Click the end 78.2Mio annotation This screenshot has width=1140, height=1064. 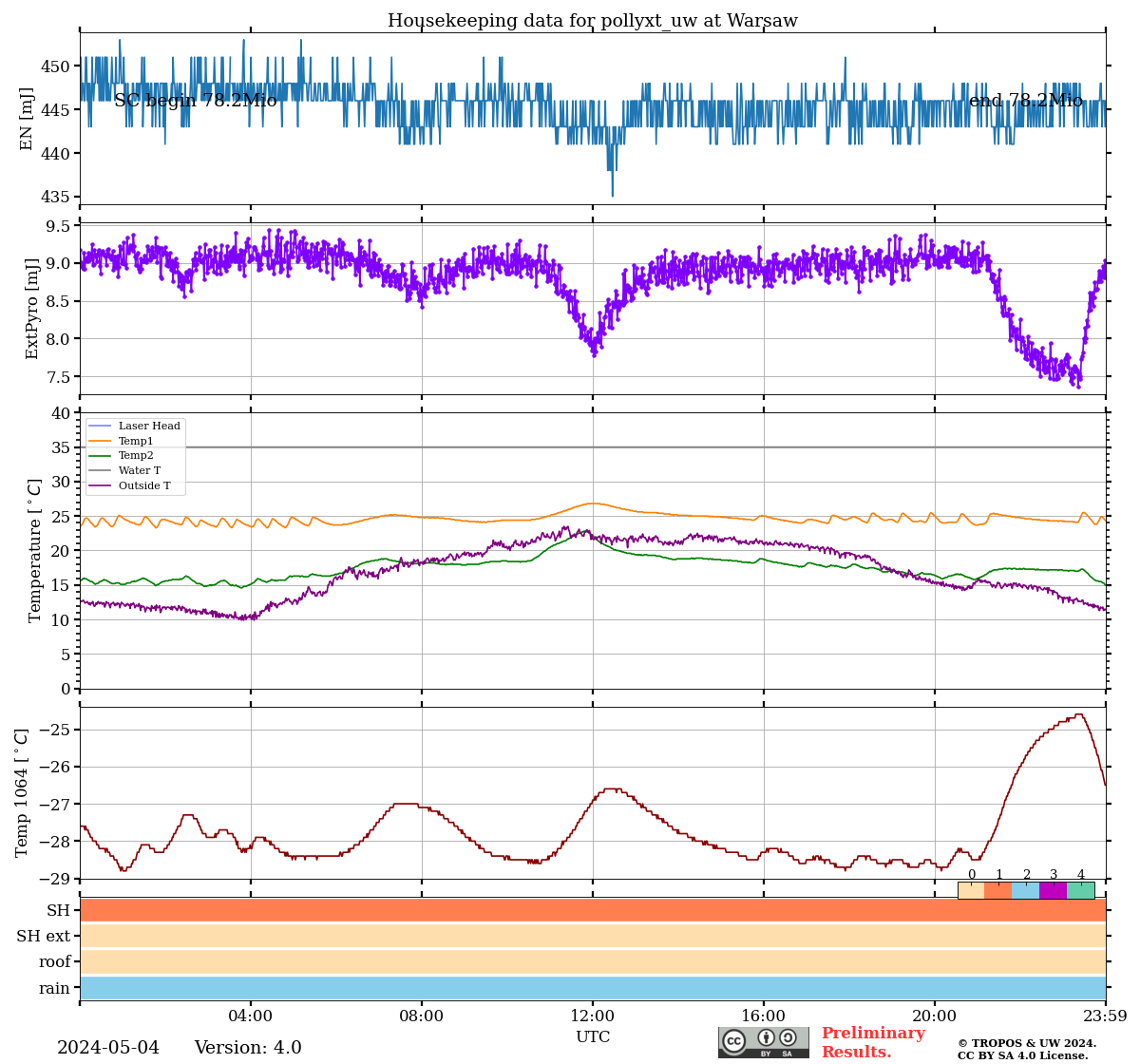(x=1026, y=101)
